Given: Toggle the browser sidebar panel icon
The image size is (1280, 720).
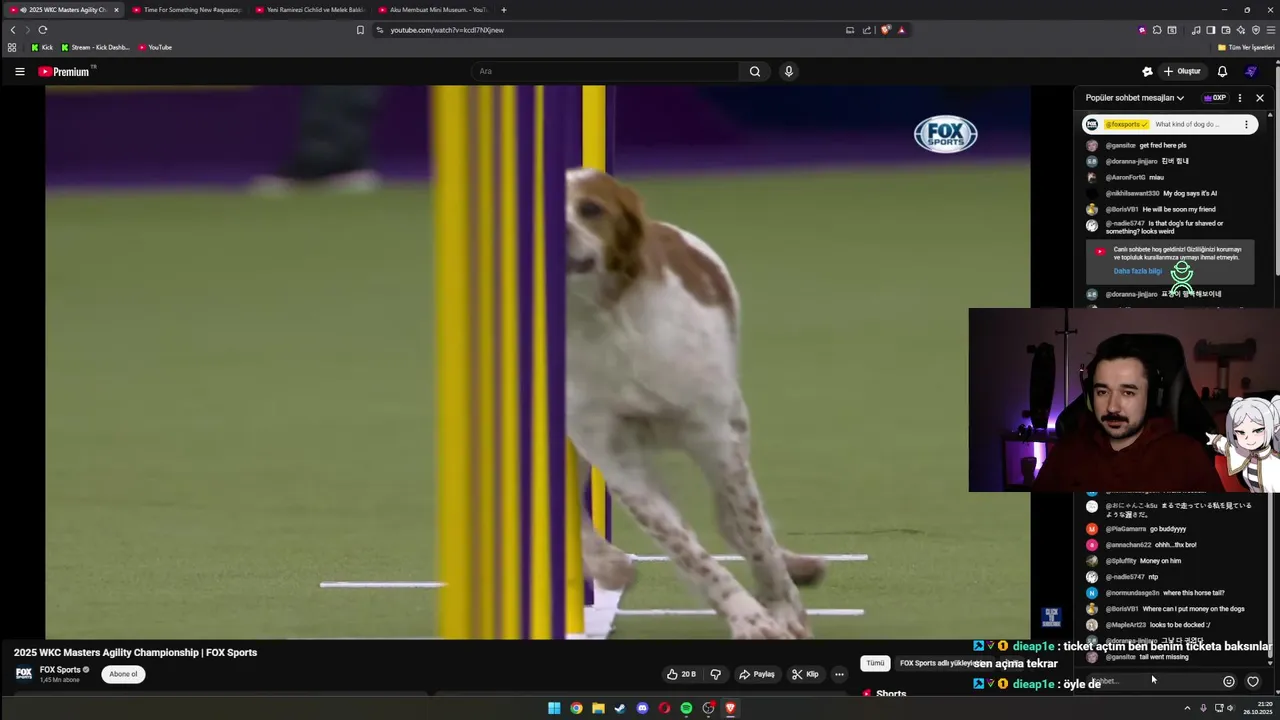Looking at the screenshot, I should click(1211, 30).
